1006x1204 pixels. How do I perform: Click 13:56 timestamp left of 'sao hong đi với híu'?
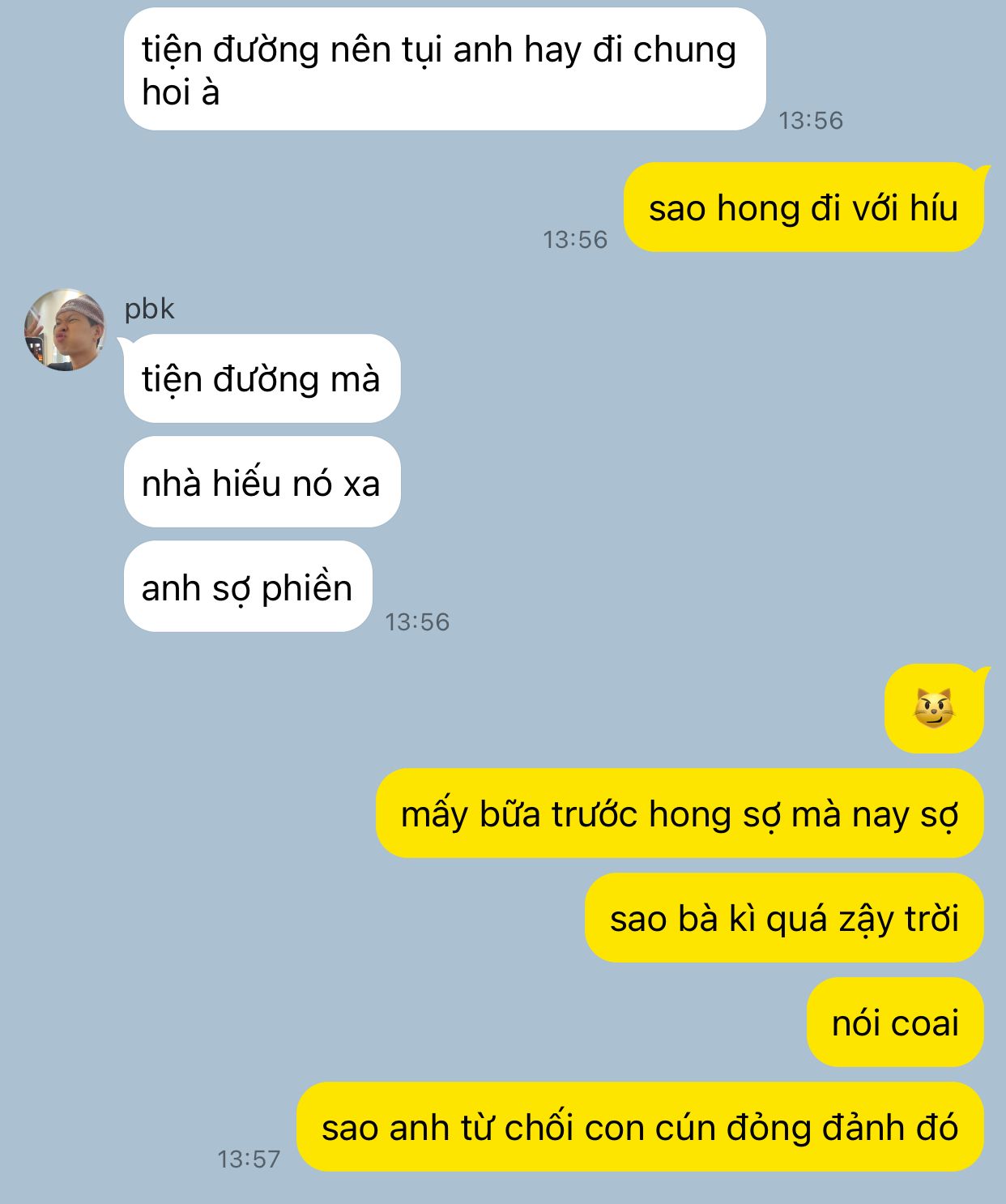pyautogui.click(x=575, y=240)
